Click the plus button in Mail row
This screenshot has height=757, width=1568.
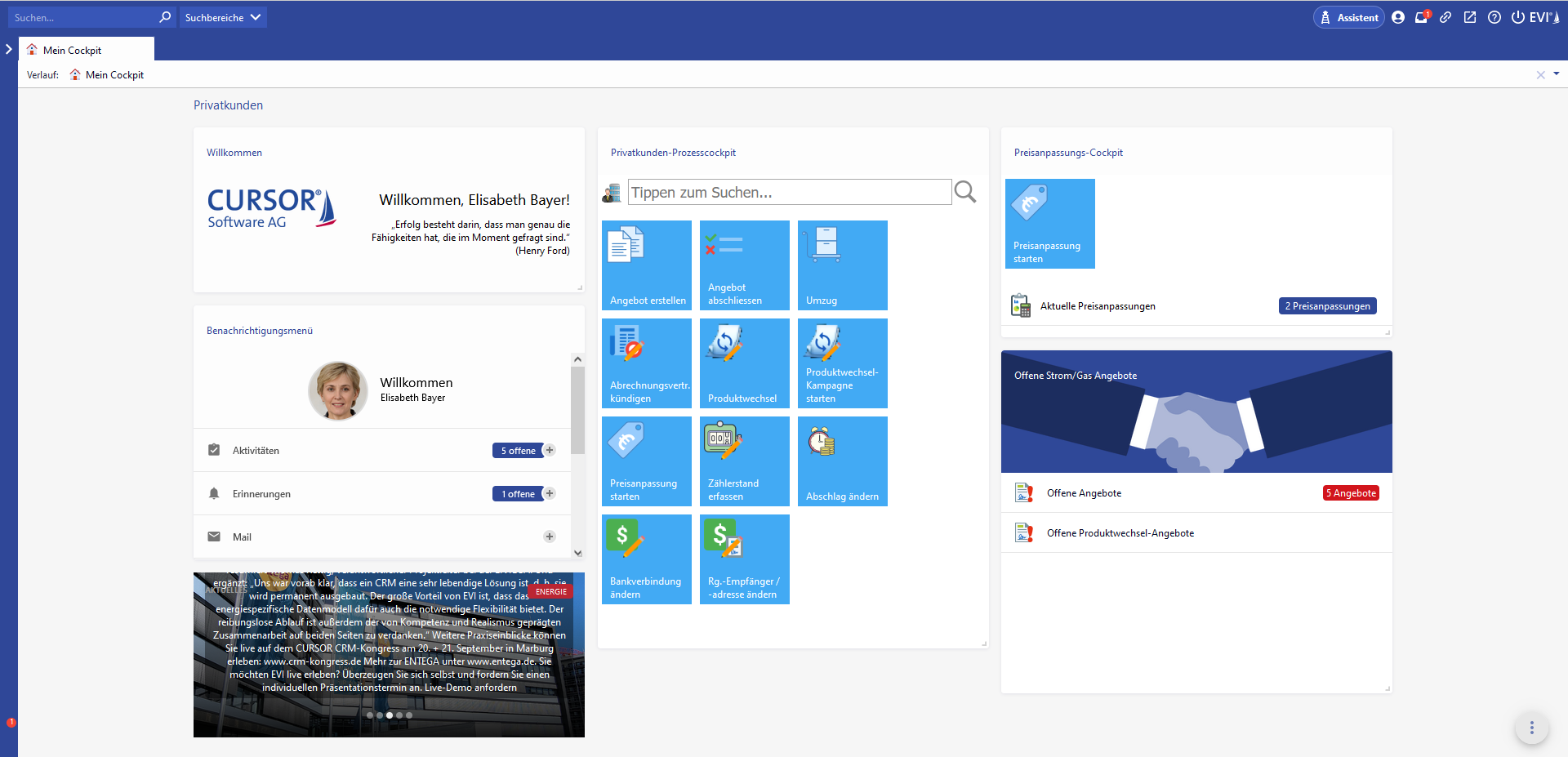pos(550,537)
